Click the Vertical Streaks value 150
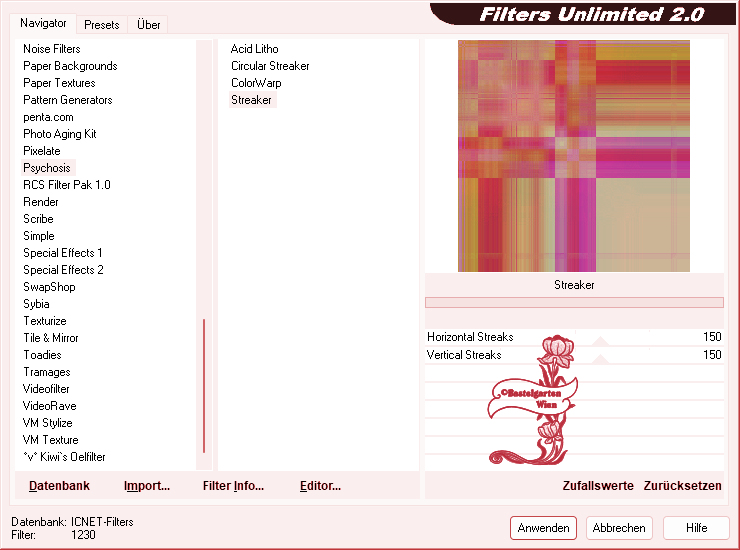The image size is (740, 550). pos(712,355)
